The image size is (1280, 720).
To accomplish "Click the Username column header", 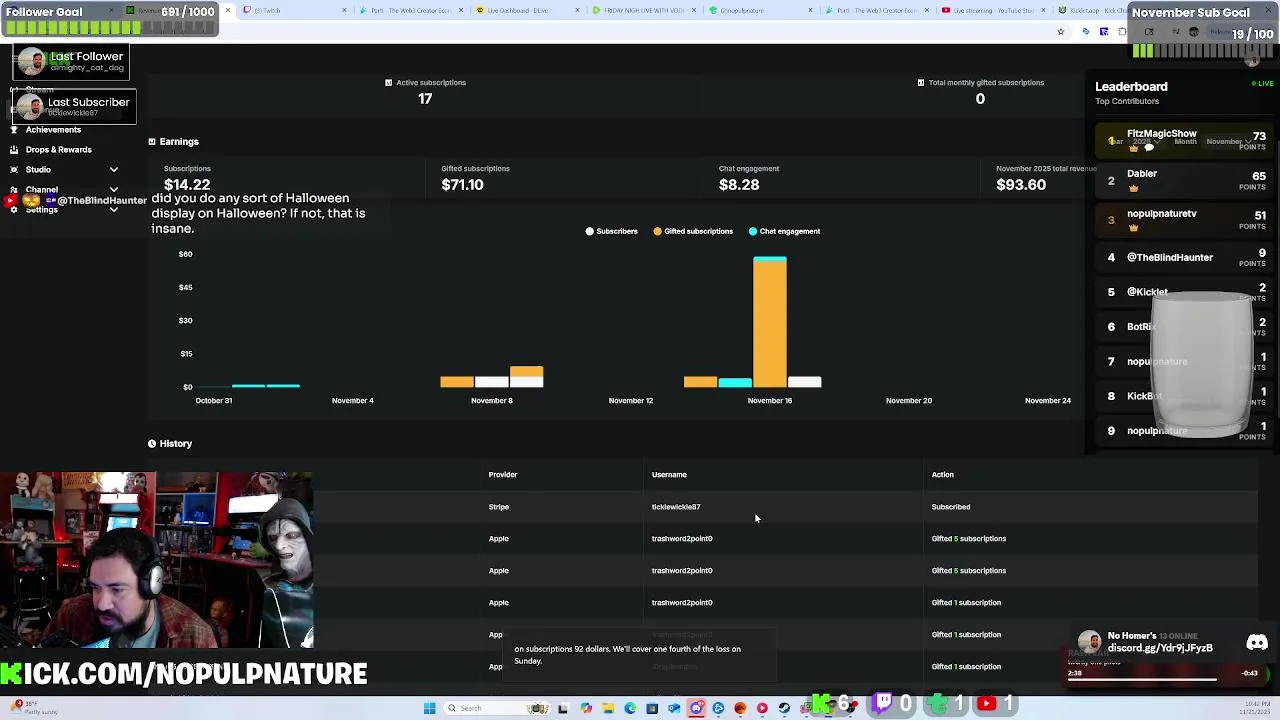I will pyautogui.click(x=669, y=475).
